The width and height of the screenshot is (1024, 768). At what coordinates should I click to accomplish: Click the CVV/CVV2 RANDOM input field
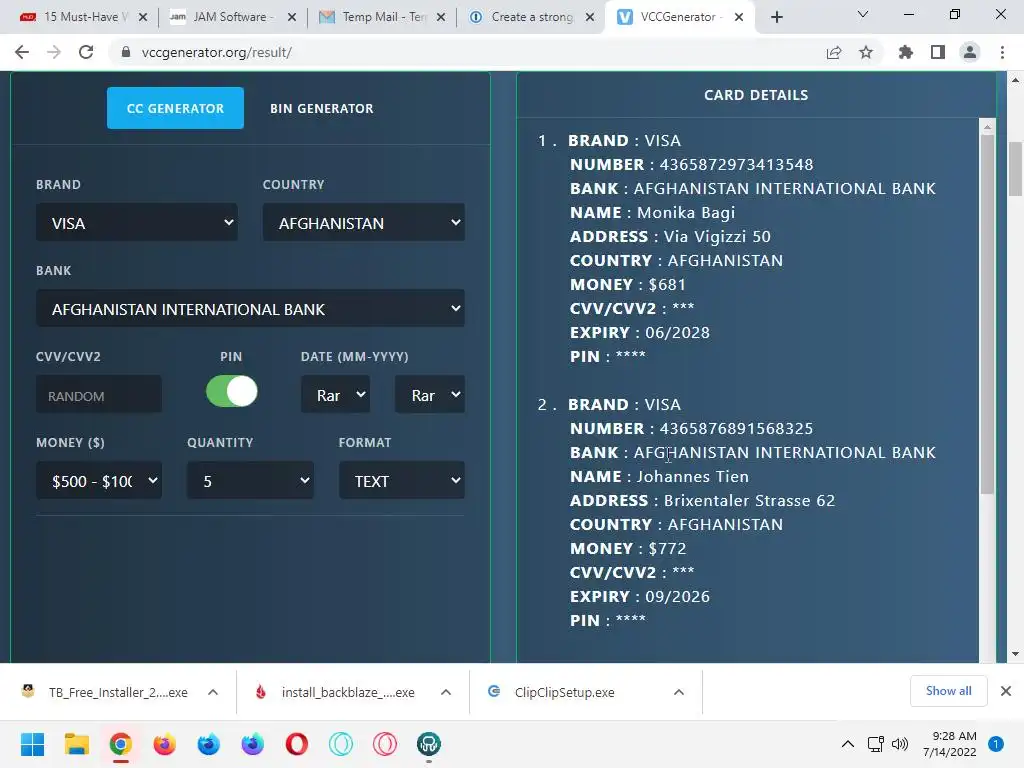point(99,394)
